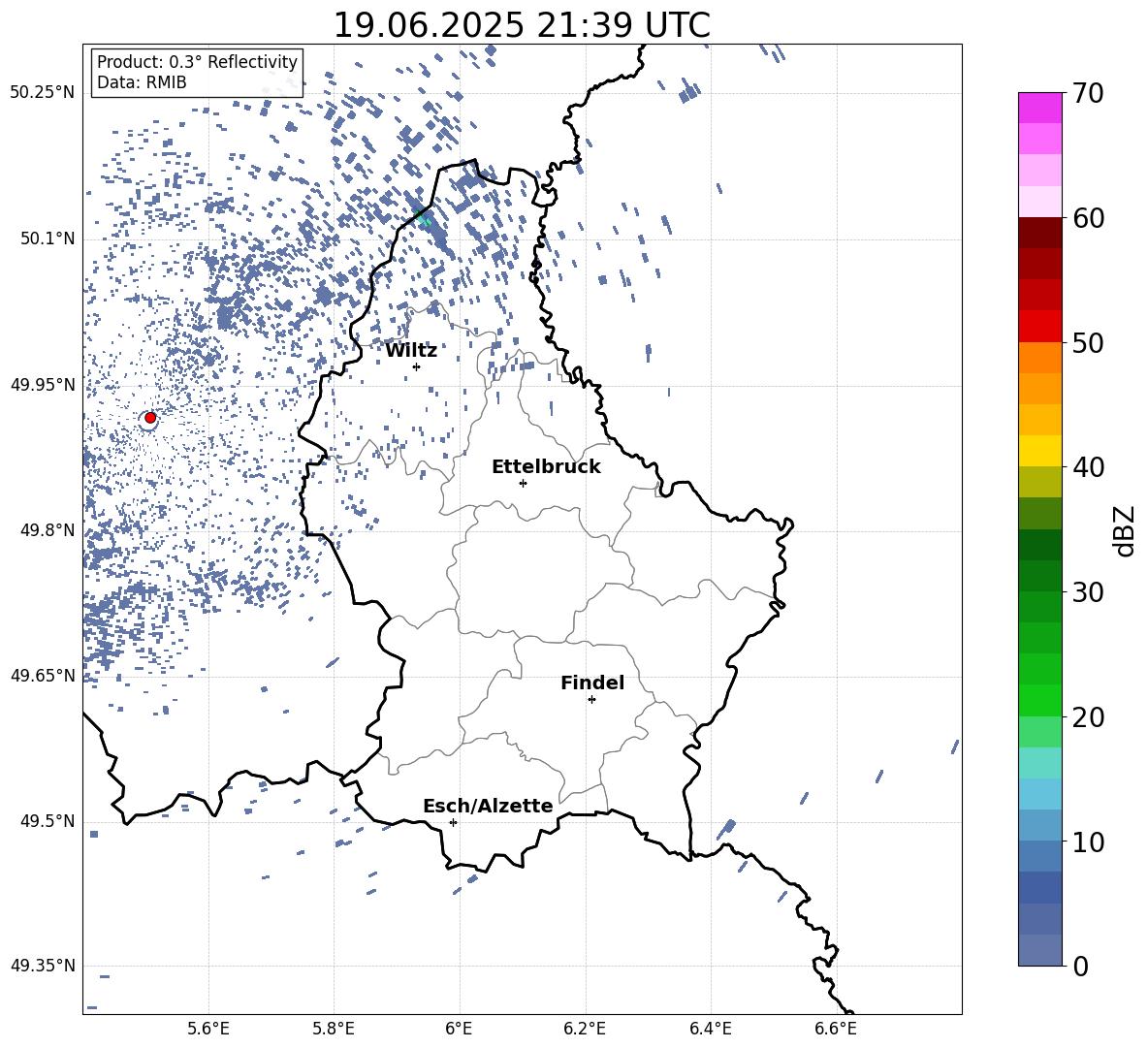Screen dimensions: 1148x1048
Task: Click the turquoise colorbar segment below 20
Action: coord(1039,763)
